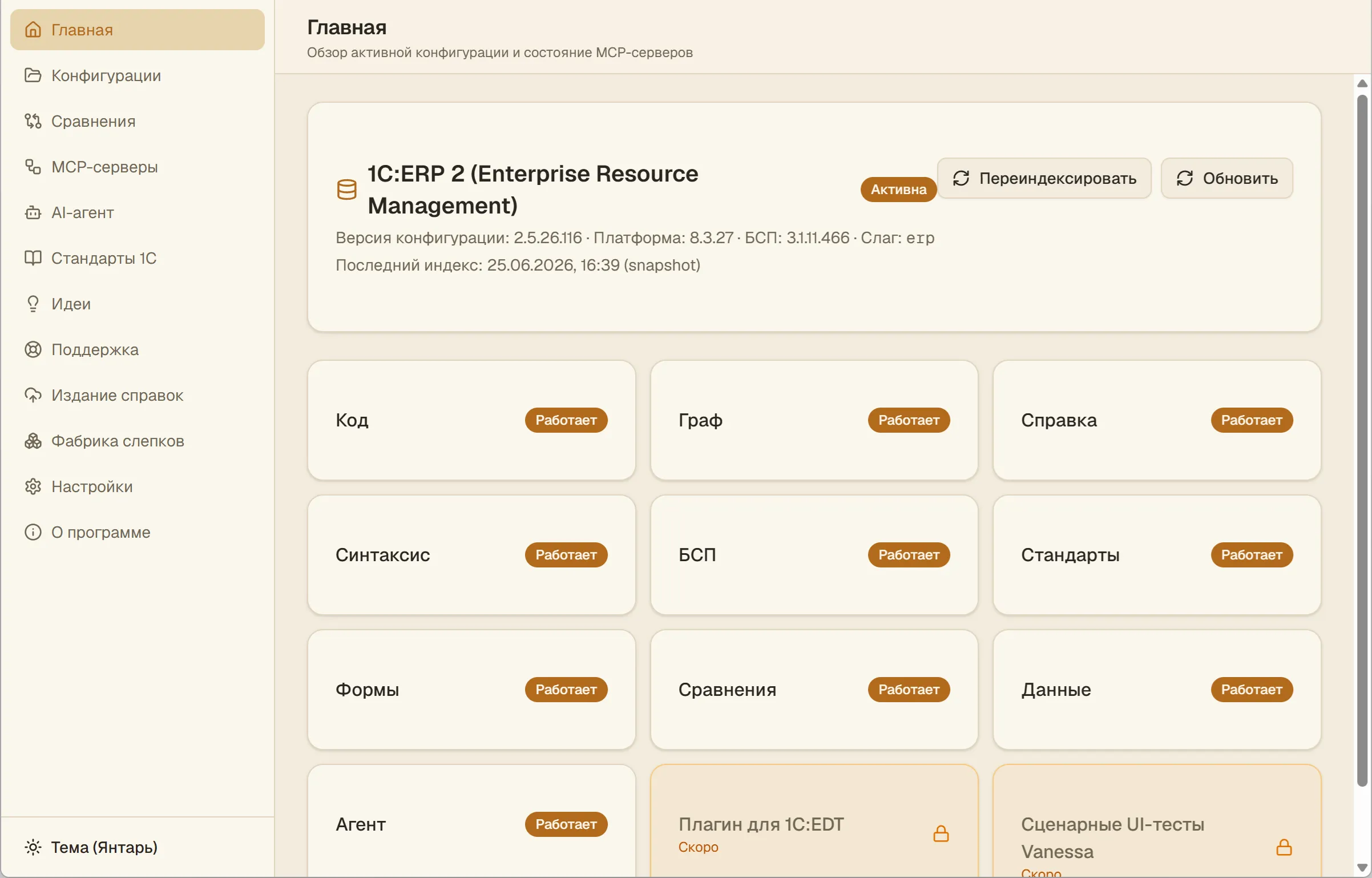This screenshot has height=878, width=1372.
Task: Click the Активна status badge
Action: coord(899,190)
